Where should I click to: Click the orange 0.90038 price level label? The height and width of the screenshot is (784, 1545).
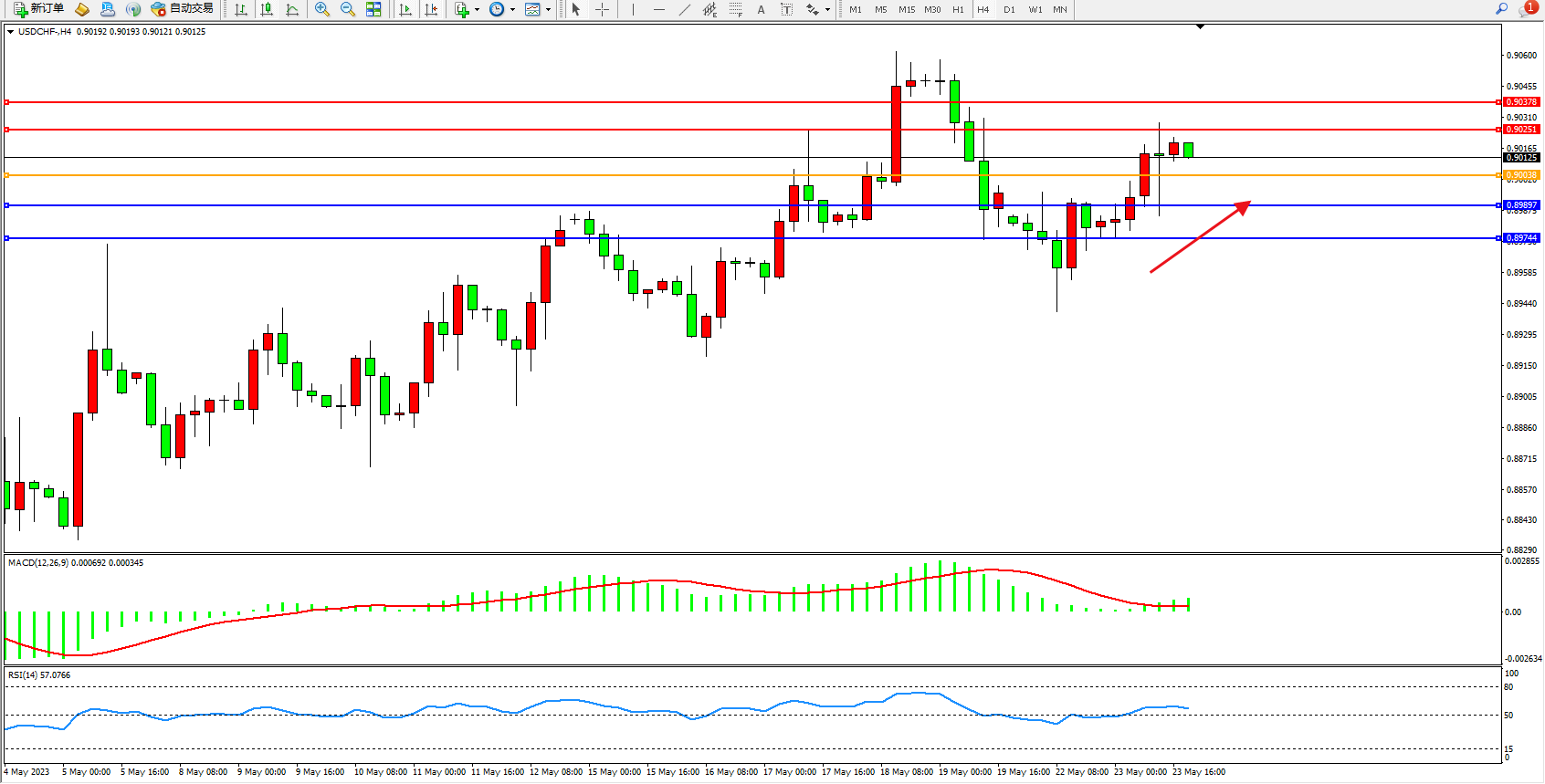(x=1521, y=175)
